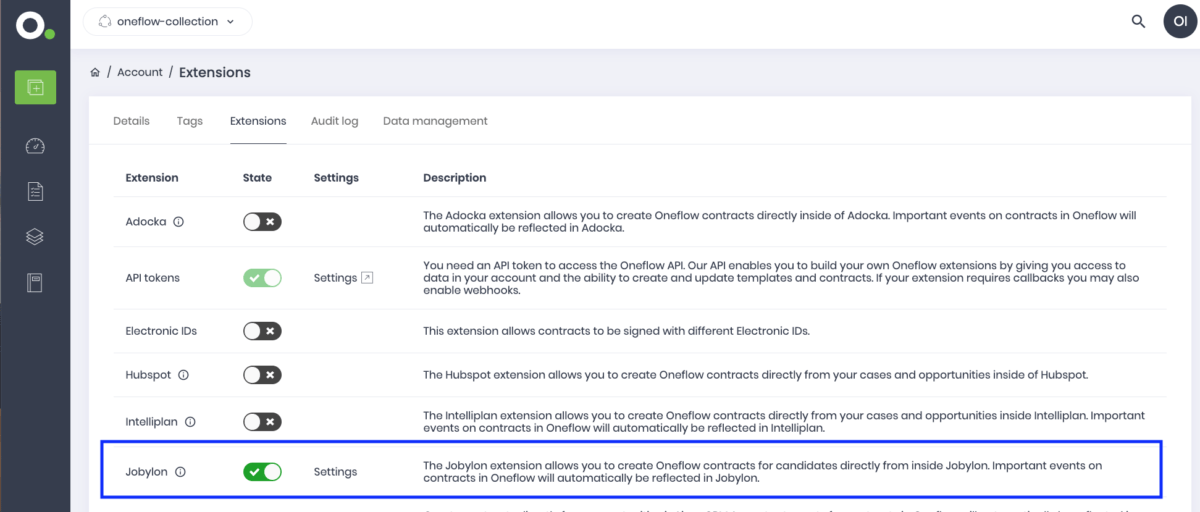The height and width of the screenshot is (512, 1200).
Task: Open the OI user avatar menu
Action: 1180,21
